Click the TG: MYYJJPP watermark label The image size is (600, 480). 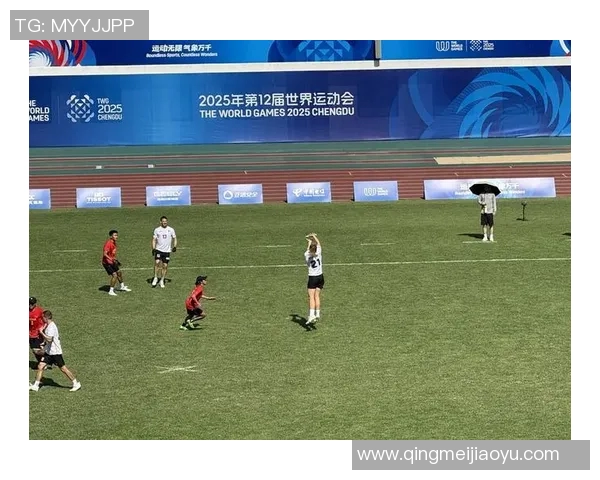(79, 25)
